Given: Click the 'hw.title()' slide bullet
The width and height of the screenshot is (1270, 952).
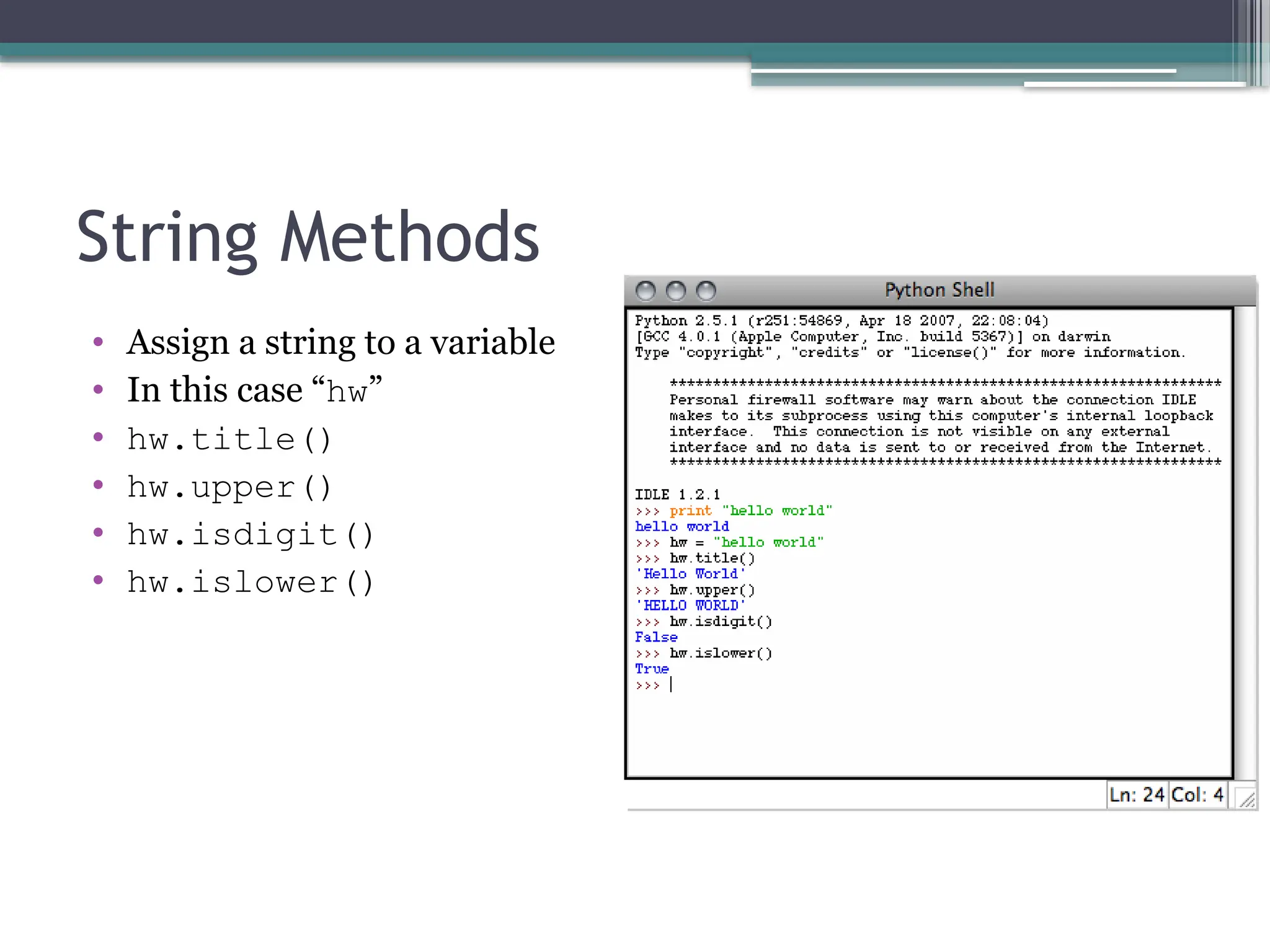Looking at the screenshot, I should (229, 439).
